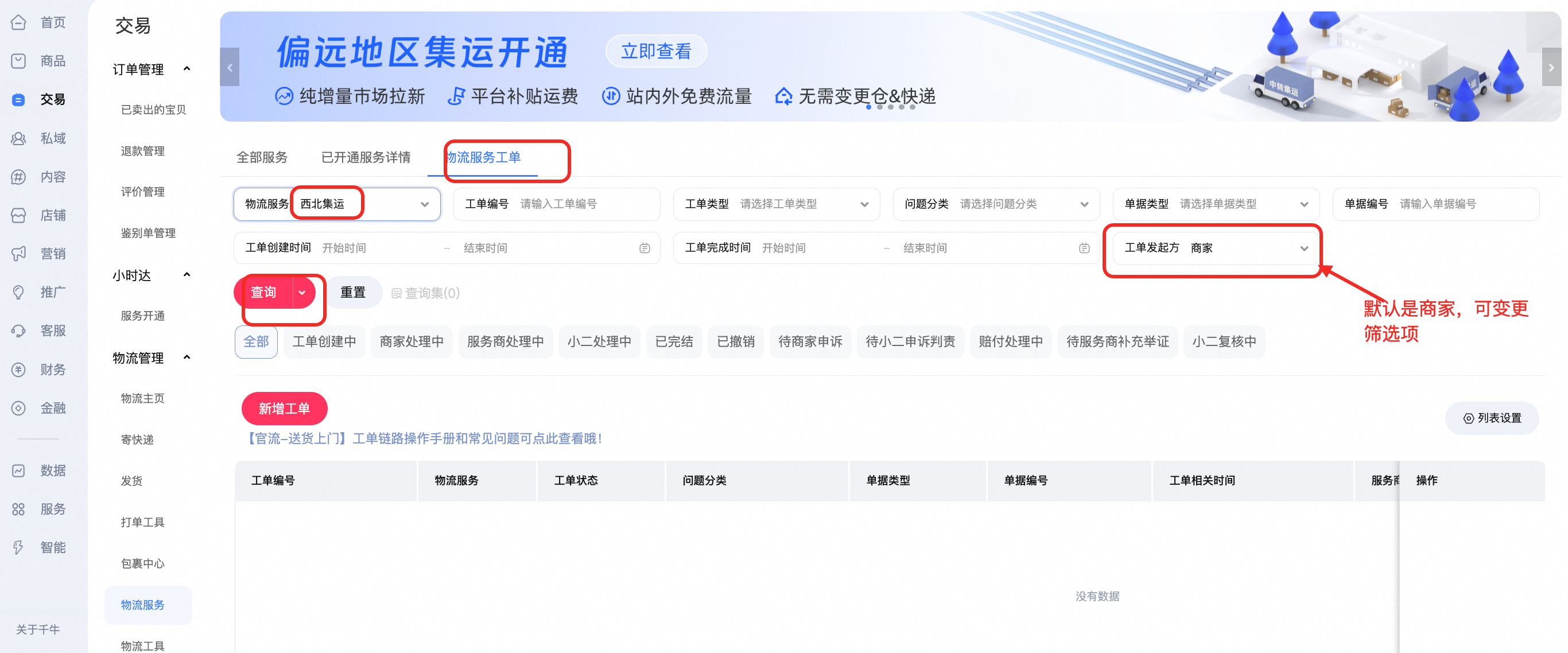Click the 首页 home icon in sidebar
1568x653 pixels.
click(x=19, y=22)
